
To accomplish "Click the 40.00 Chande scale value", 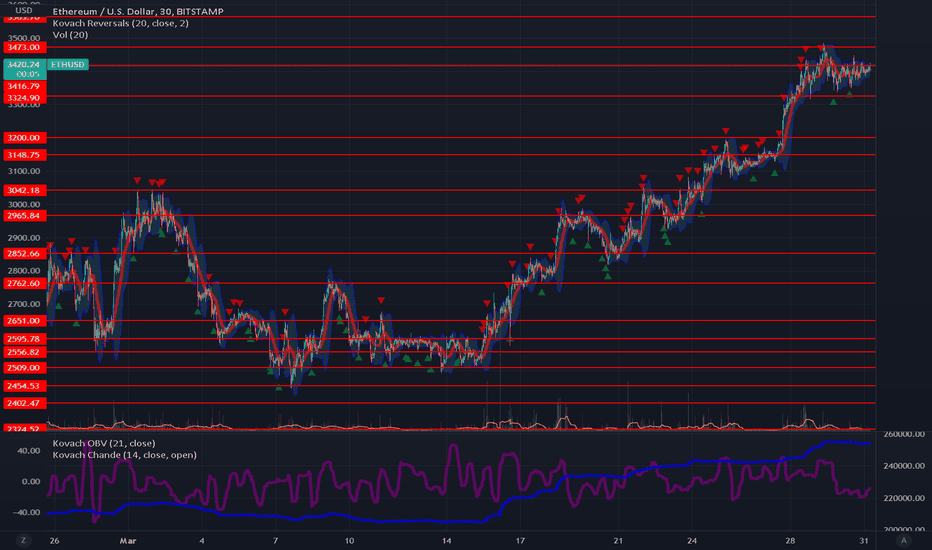I will (29, 451).
